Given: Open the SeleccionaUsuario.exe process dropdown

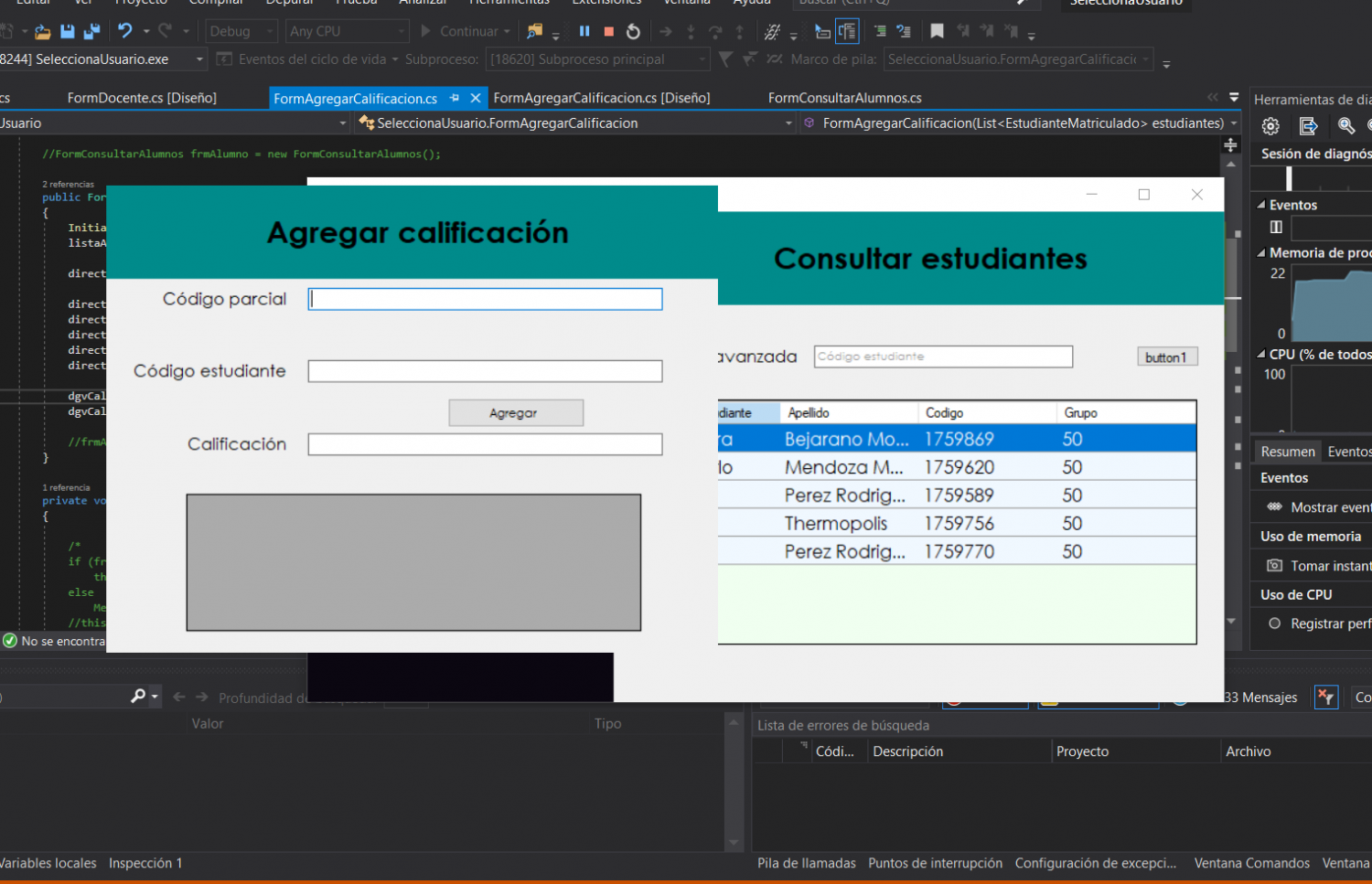Looking at the screenshot, I should pyautogui.click(x=199, y=59).
